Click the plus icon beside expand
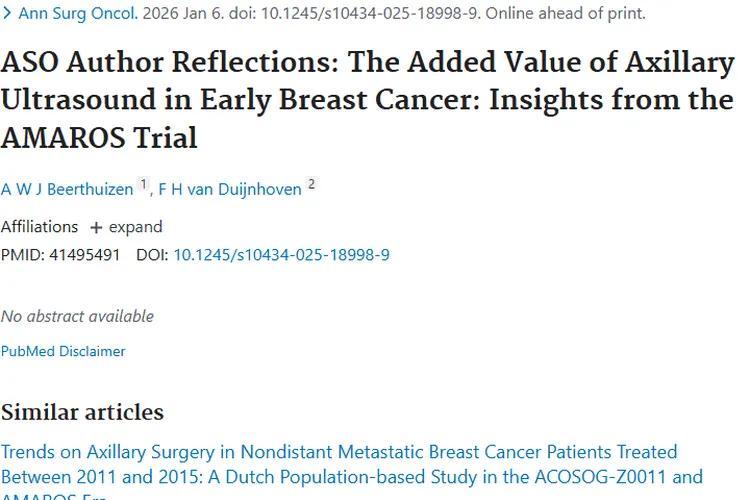This screenshot has width=750, height=500. (96, 227)
